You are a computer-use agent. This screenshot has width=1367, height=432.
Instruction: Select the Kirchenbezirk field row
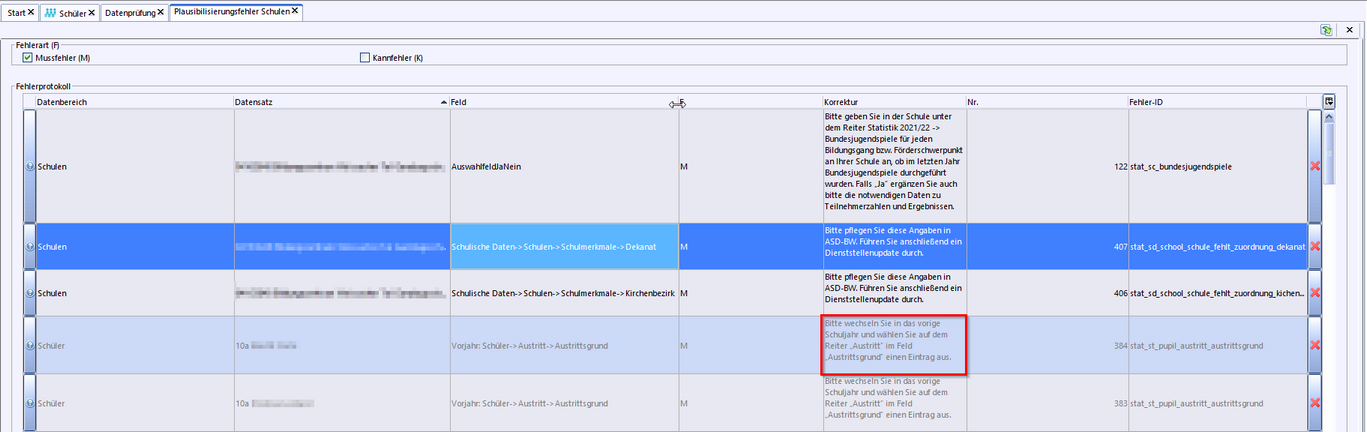click(x=563, y=293)
